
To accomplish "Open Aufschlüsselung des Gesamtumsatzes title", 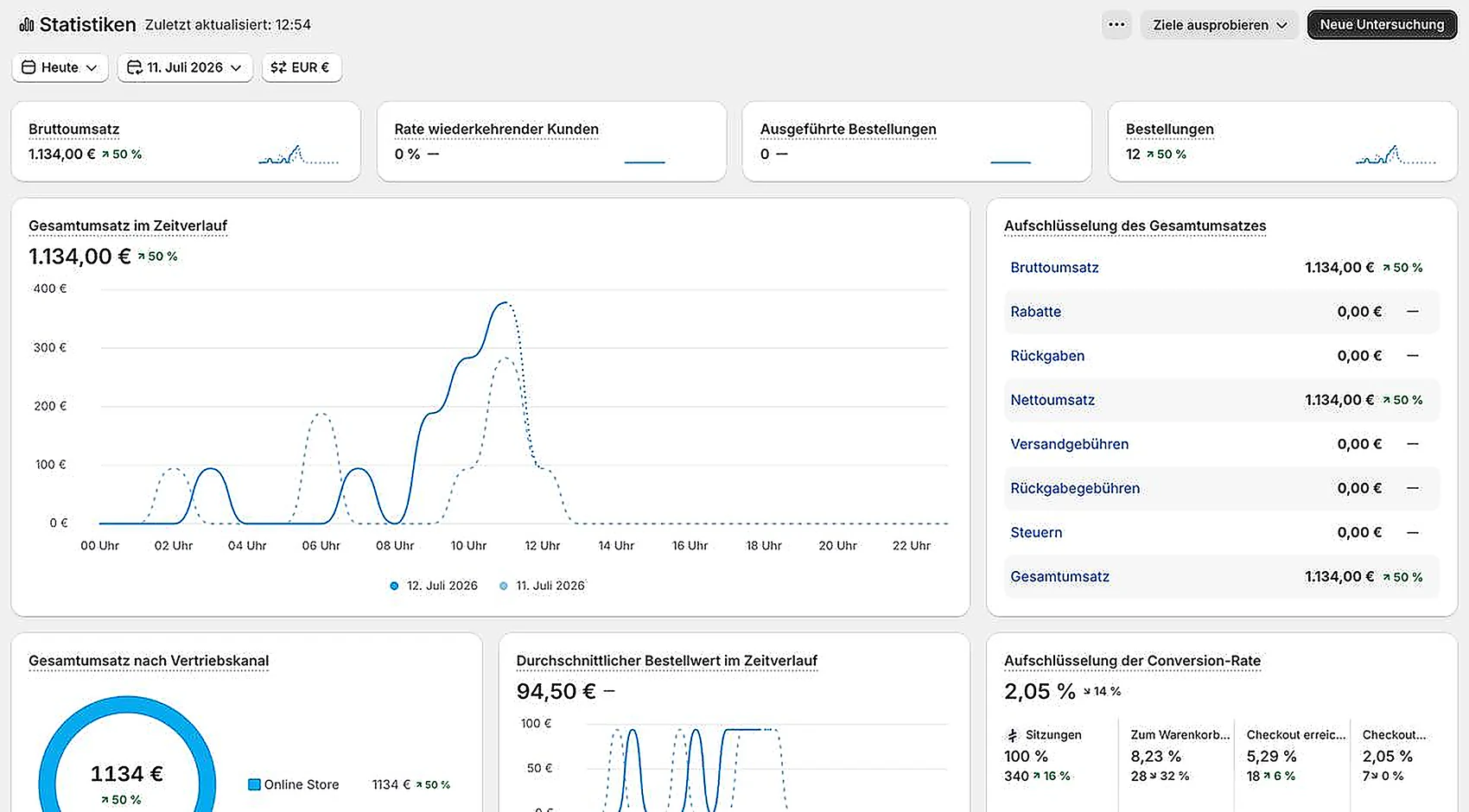I will click(x=1135, y=226).
